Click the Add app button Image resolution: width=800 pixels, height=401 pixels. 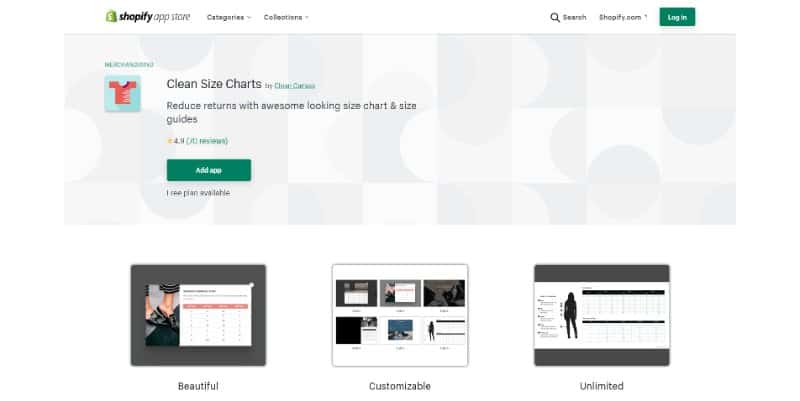point(209,170)
